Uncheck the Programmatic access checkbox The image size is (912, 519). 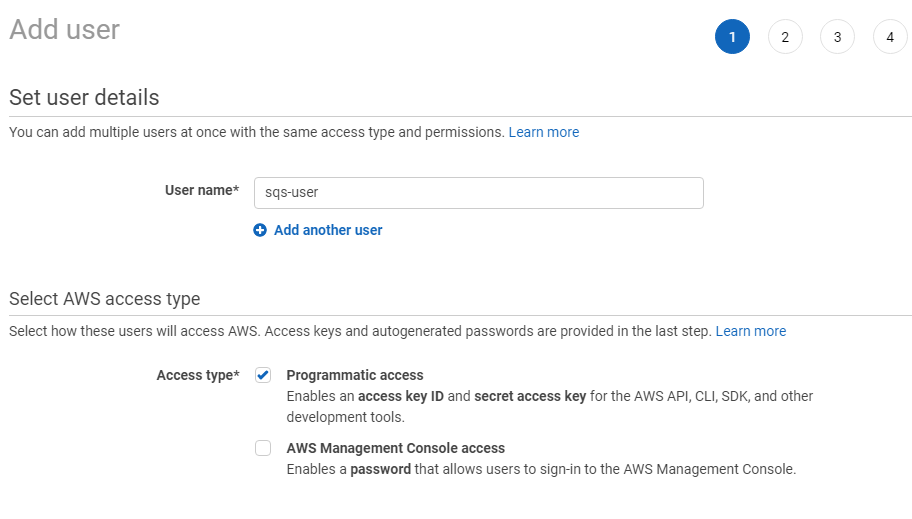(263, 375)
